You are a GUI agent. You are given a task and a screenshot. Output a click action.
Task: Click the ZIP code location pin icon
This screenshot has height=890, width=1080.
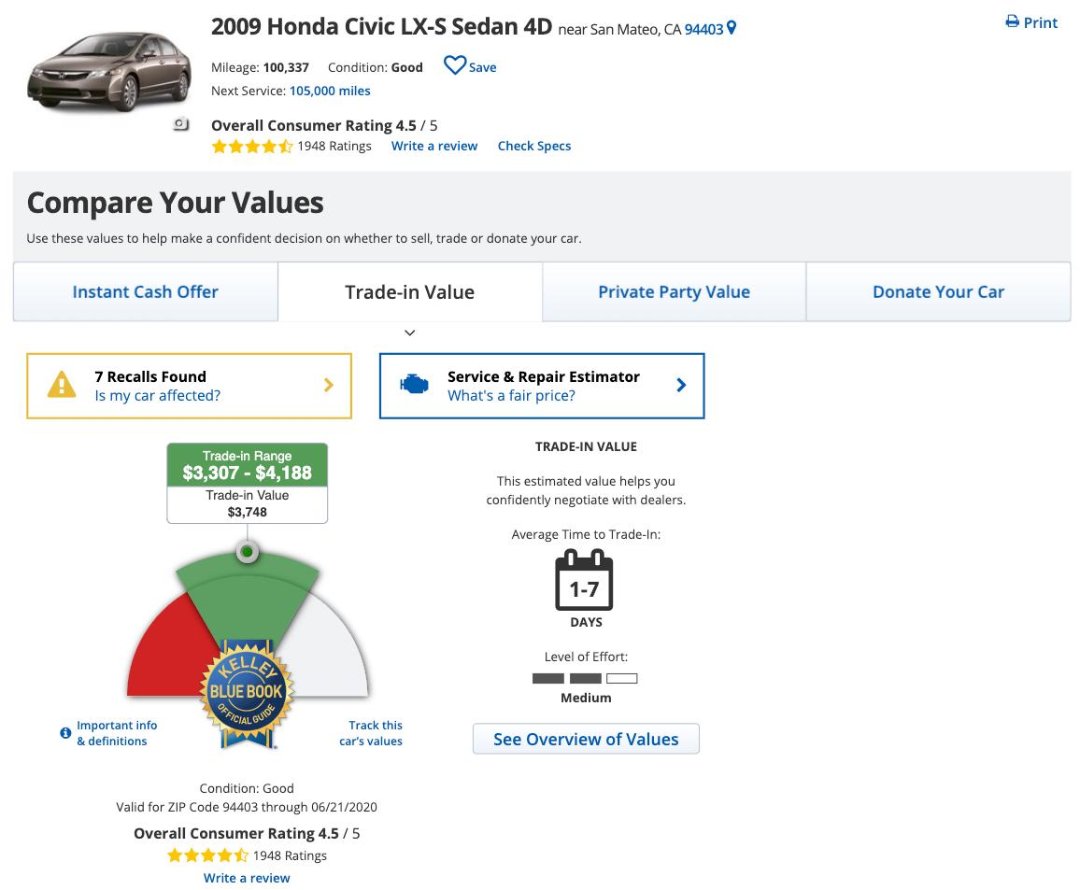732,29
